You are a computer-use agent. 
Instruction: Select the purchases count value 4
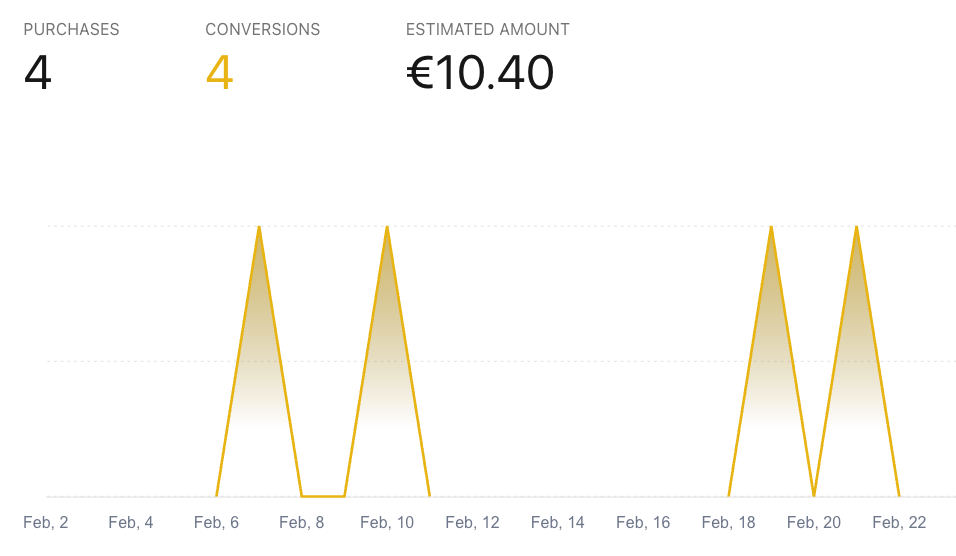tap(38, 73)
